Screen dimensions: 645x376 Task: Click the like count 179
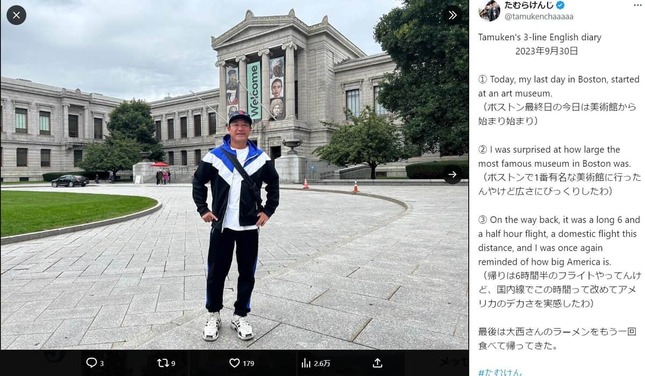tap(248, 363)
